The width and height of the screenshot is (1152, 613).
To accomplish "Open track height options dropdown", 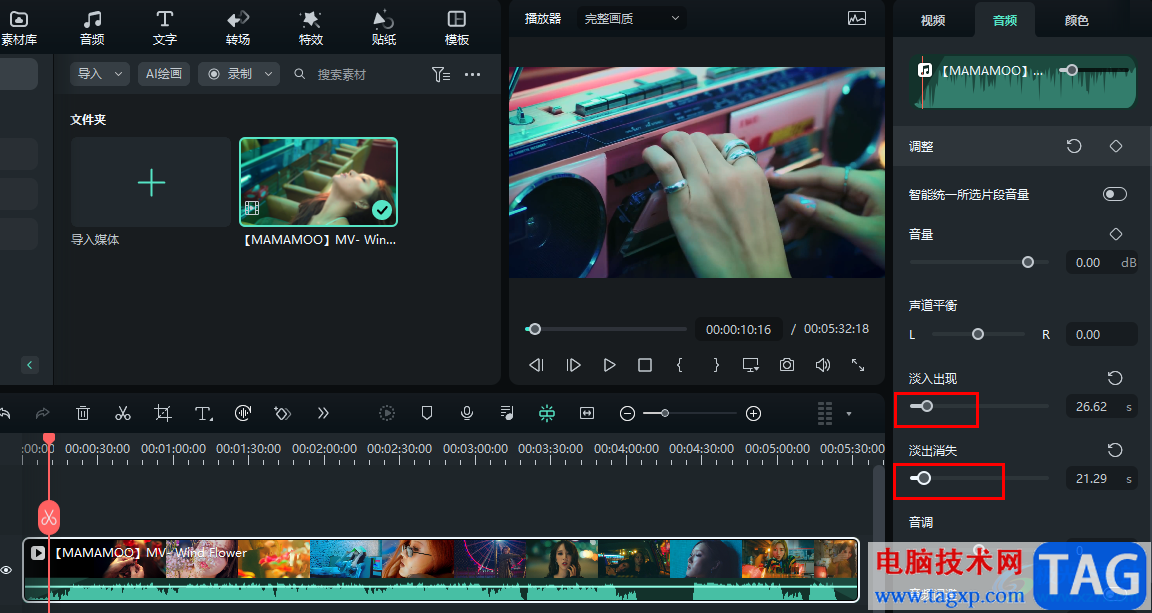I will (x=849, y=414).
